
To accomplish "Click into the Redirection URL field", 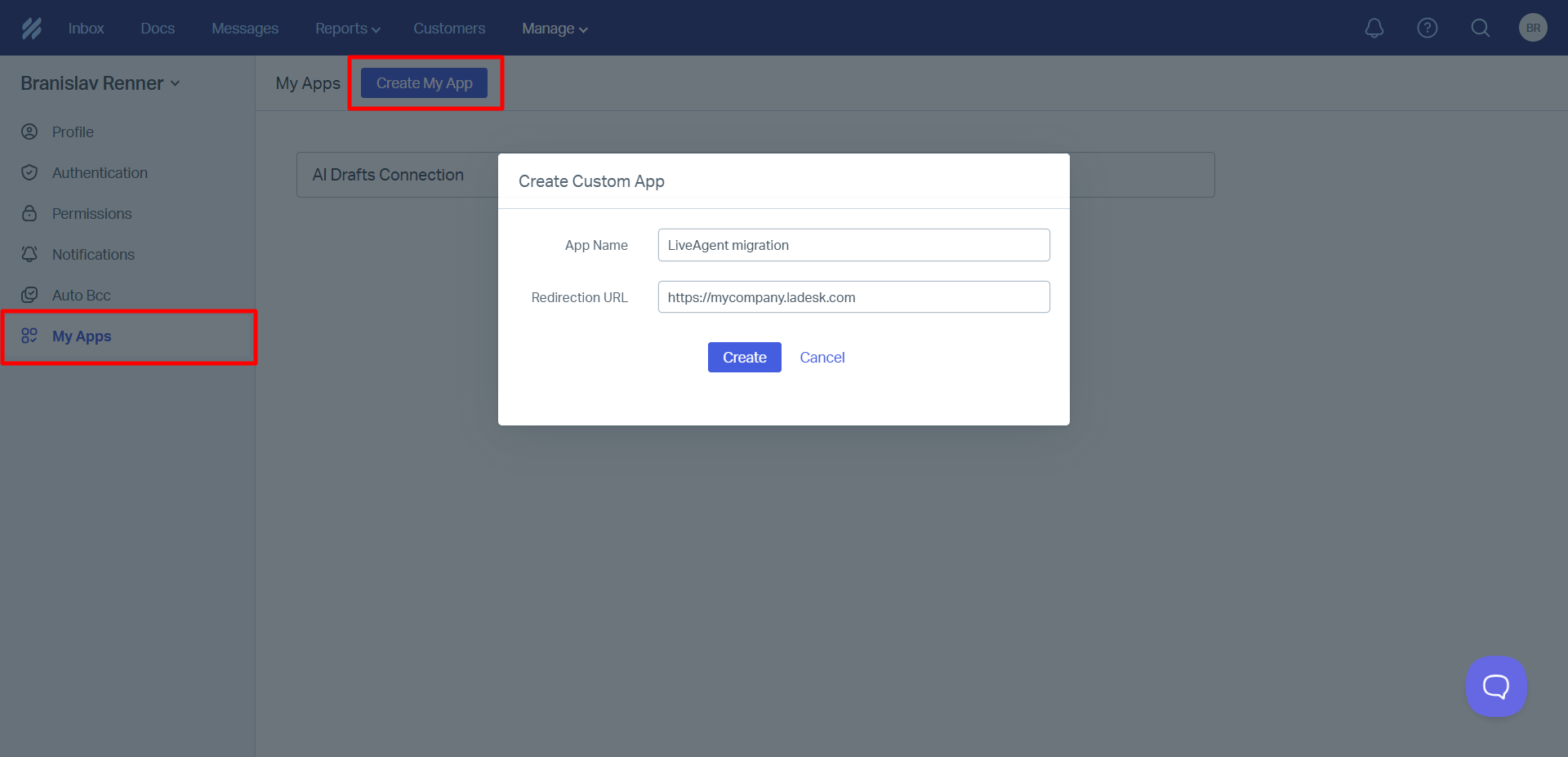I will point(853,297).
